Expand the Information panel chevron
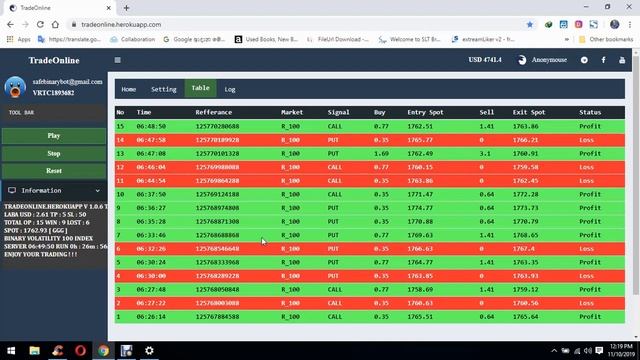The height and width of the screenshot is (360, 640). pyautogui.click(x=98, y=191)
